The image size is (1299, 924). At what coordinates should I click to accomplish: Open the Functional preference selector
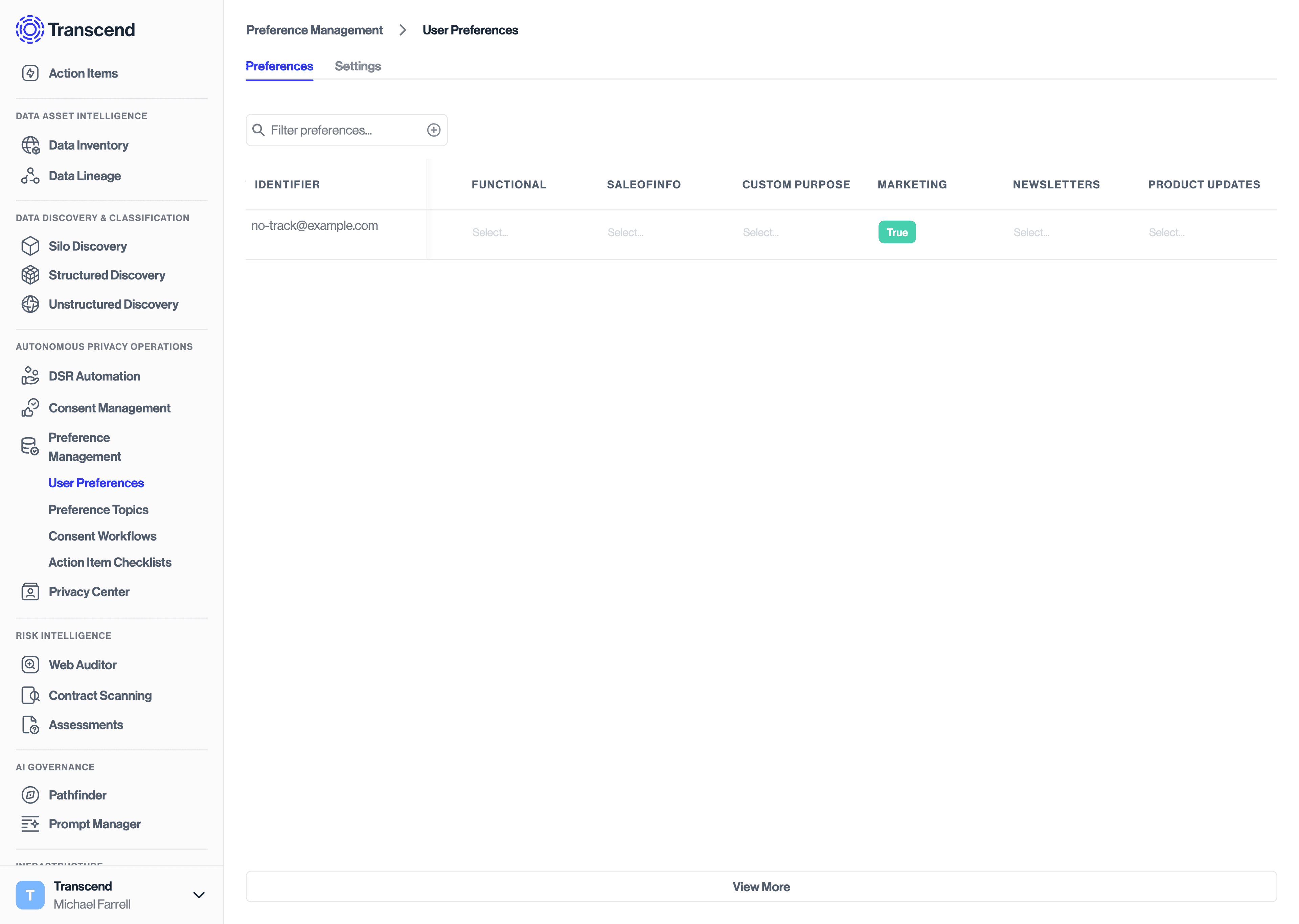[490, 231]
